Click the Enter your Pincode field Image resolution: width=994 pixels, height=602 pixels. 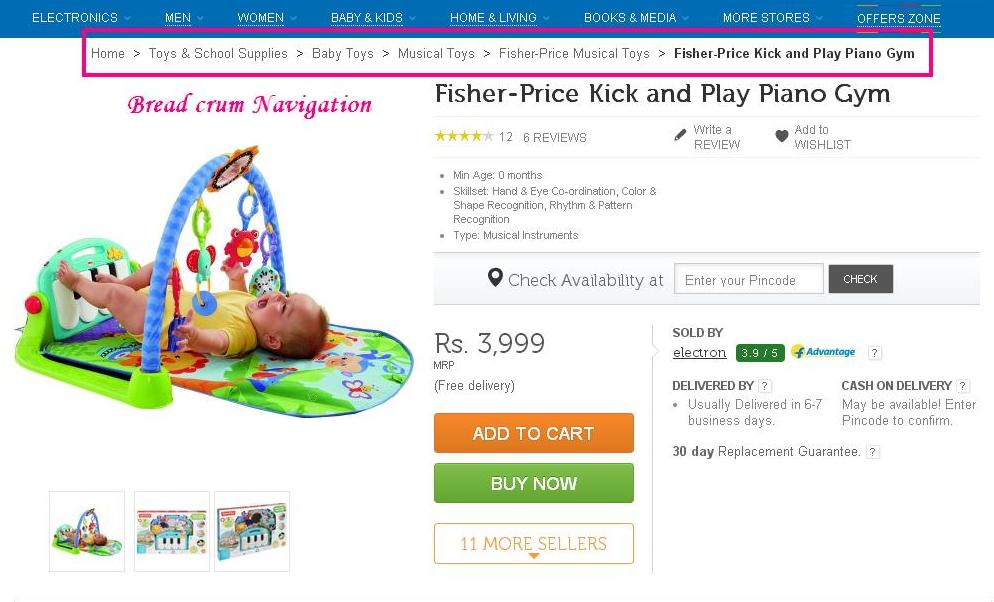[x=749, y=279]
